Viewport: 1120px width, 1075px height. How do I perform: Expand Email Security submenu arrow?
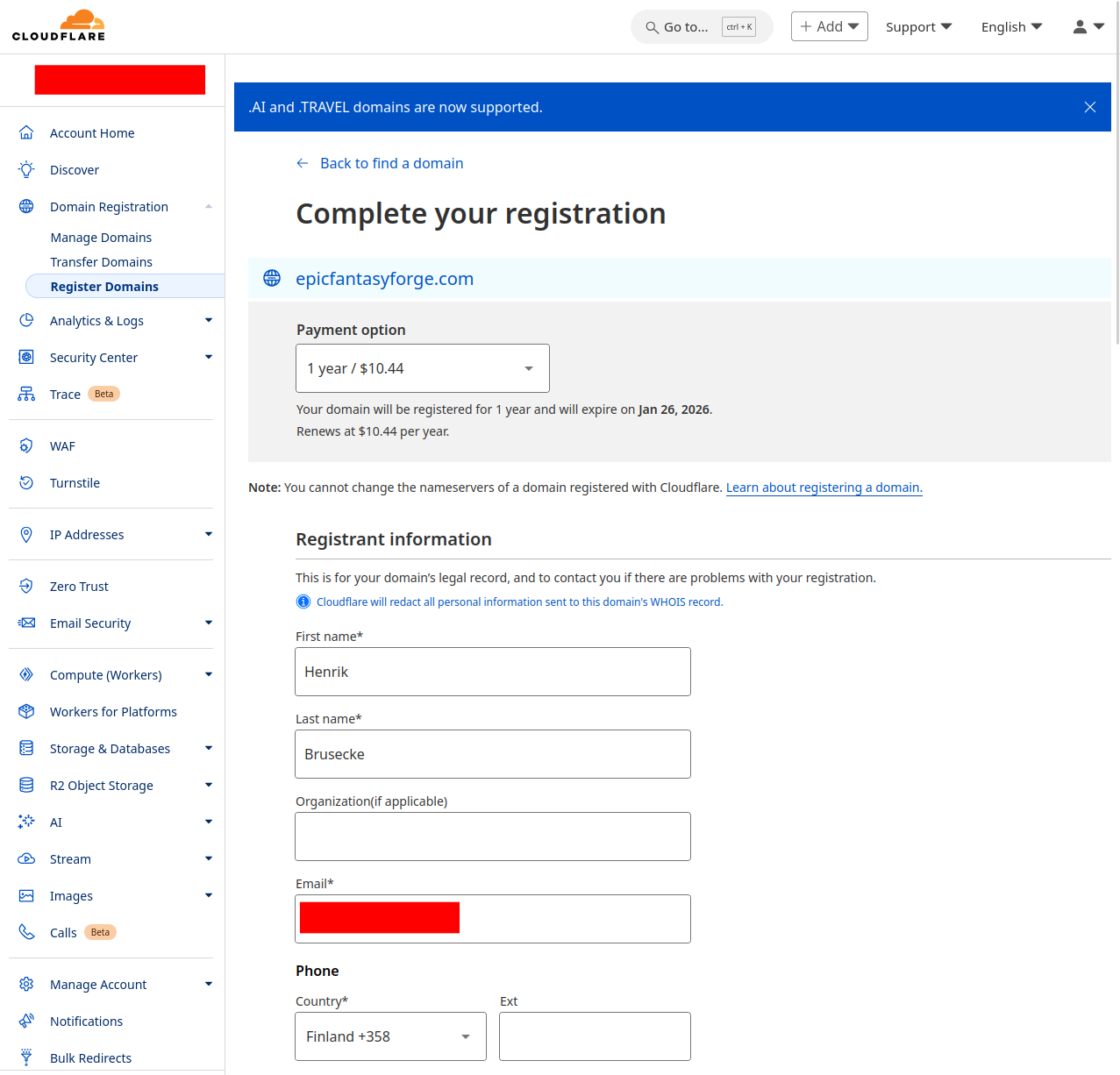(209, 623)
